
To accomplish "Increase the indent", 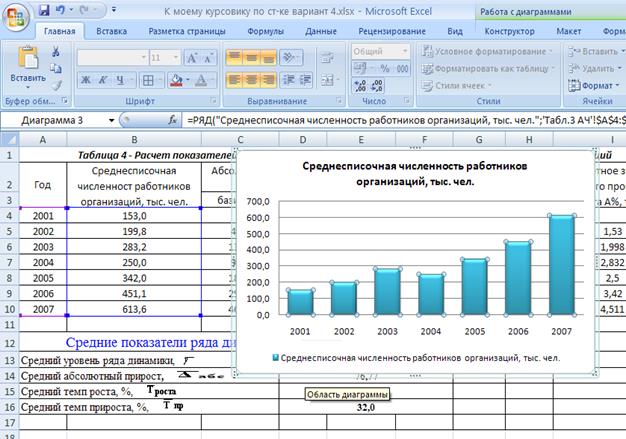I will [x=305, y=80].
